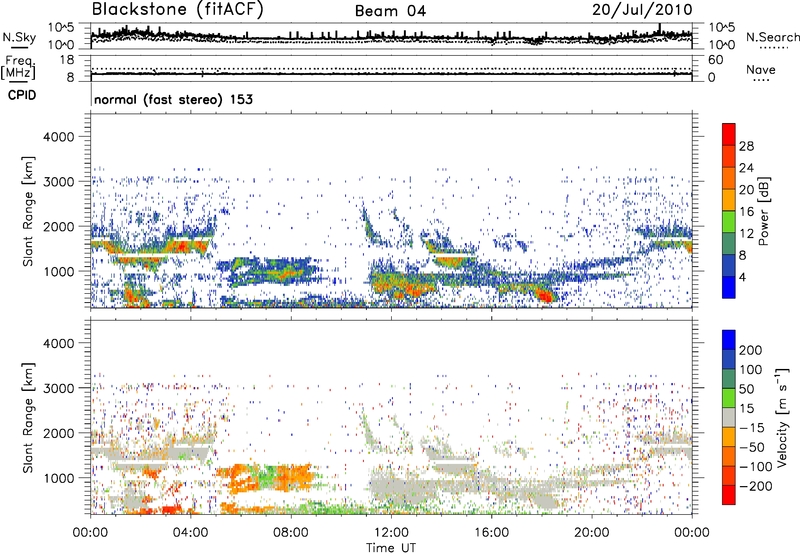The width and height of the screenshot is (800, 554).
Task: Click the light green 12-16 dB segment of Power colorbar
Action: [x=729, y=222]
